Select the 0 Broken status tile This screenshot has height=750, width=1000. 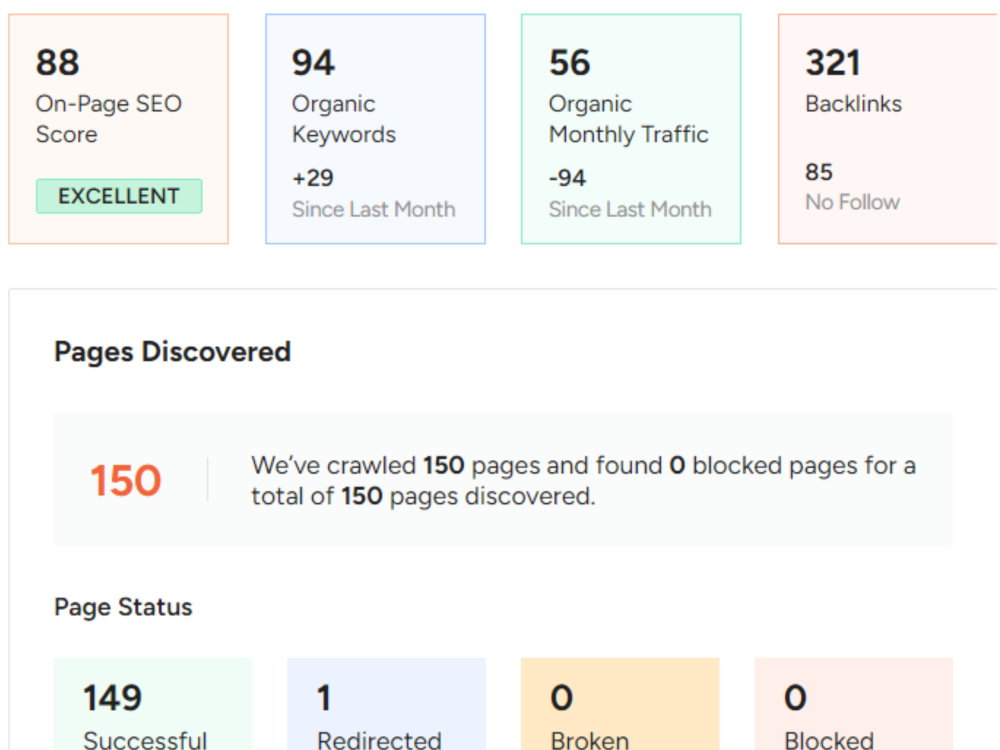coord(620,704)
